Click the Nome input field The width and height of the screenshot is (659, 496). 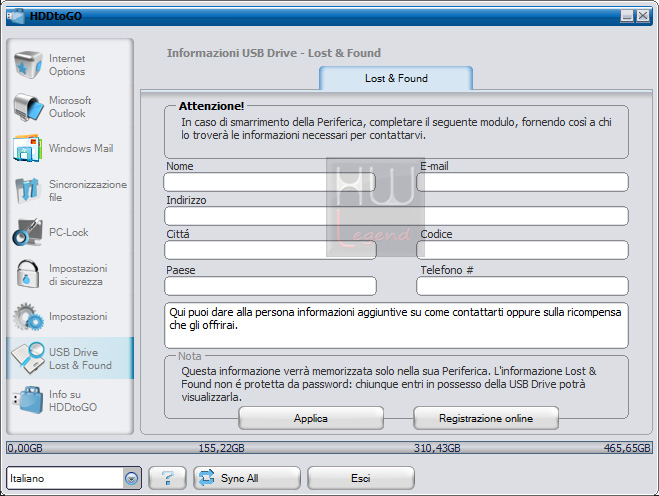270,182
